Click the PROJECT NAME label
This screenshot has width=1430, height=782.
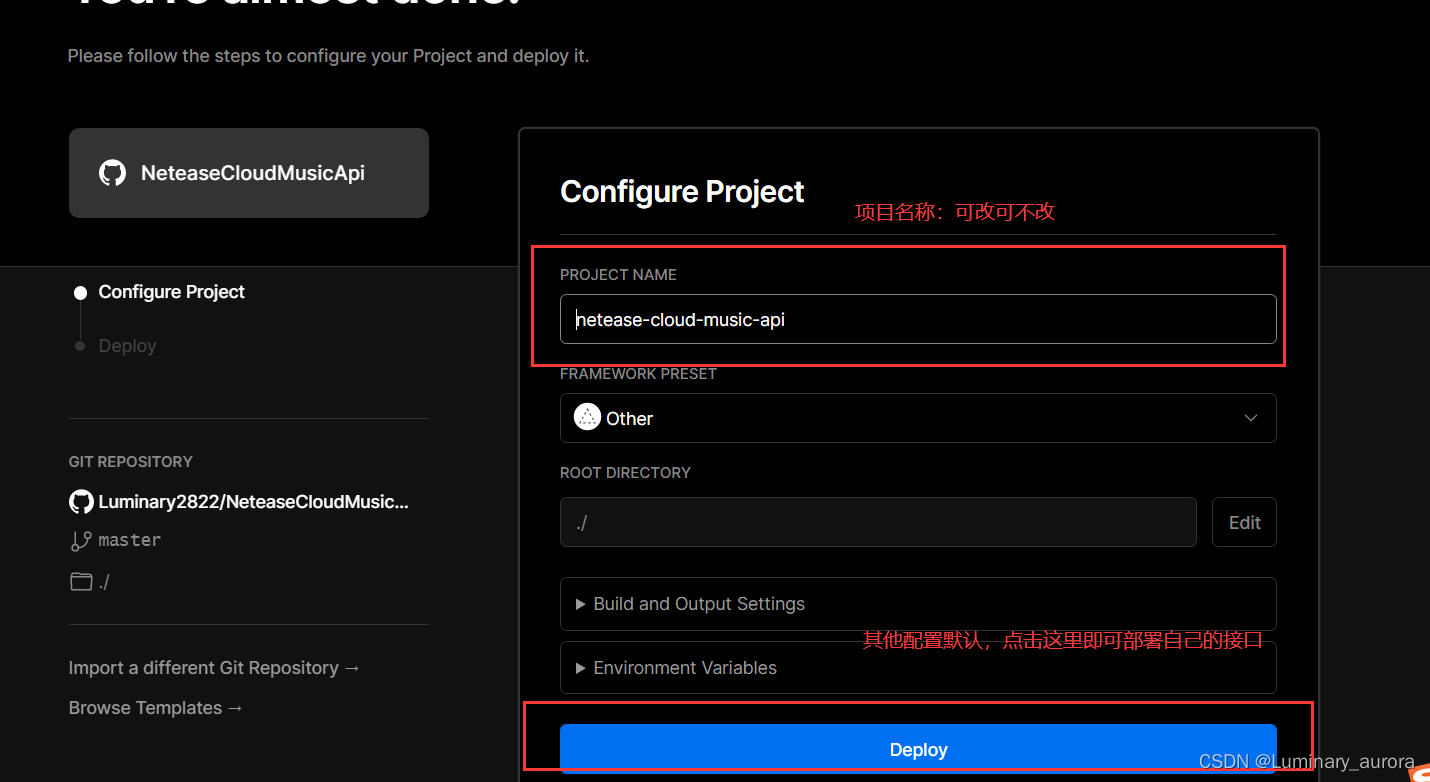click(618, 275)
